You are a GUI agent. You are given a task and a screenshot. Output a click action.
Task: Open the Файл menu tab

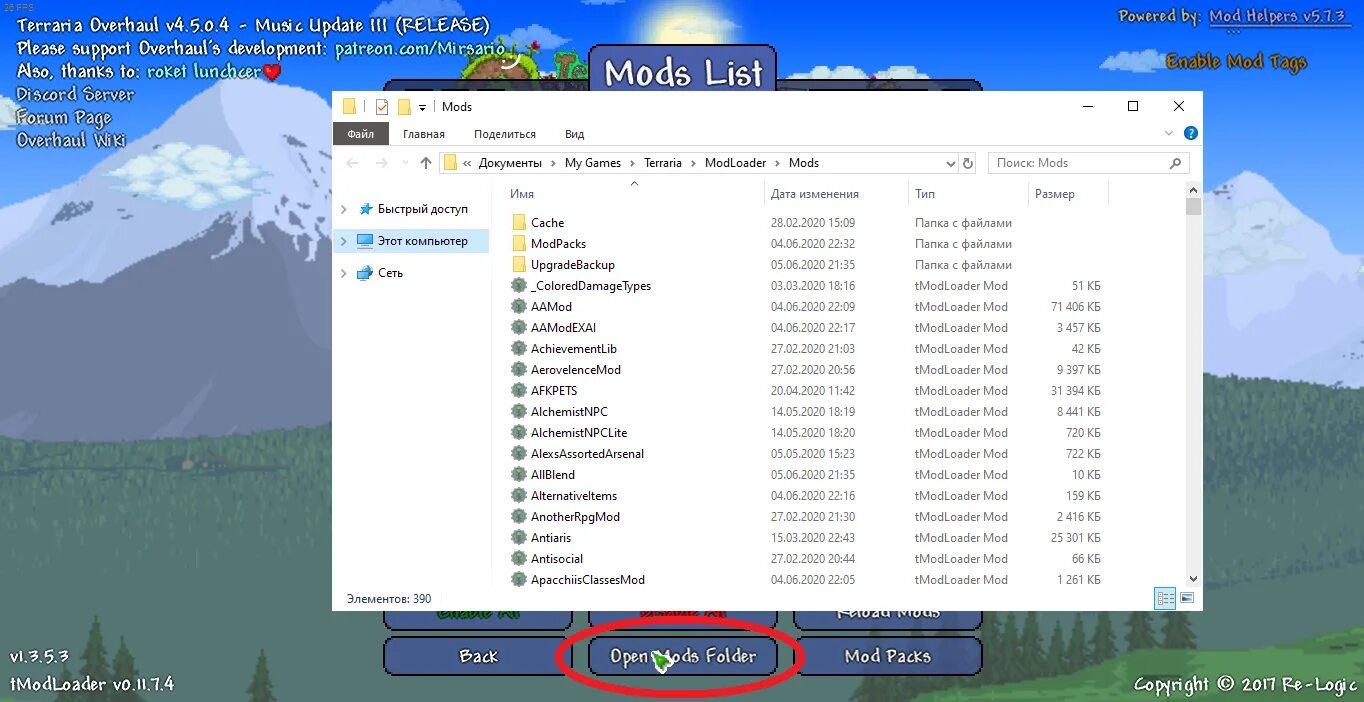[360, 134]
